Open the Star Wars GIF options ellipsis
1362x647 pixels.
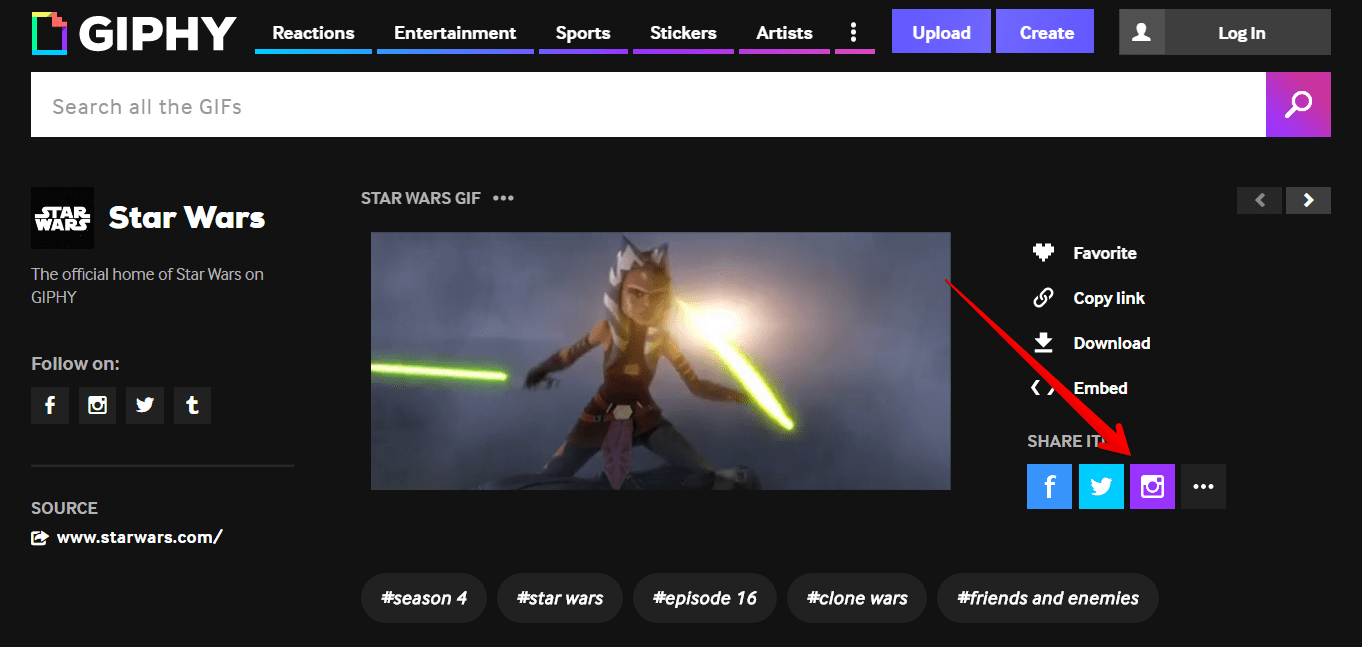point(503,198)
